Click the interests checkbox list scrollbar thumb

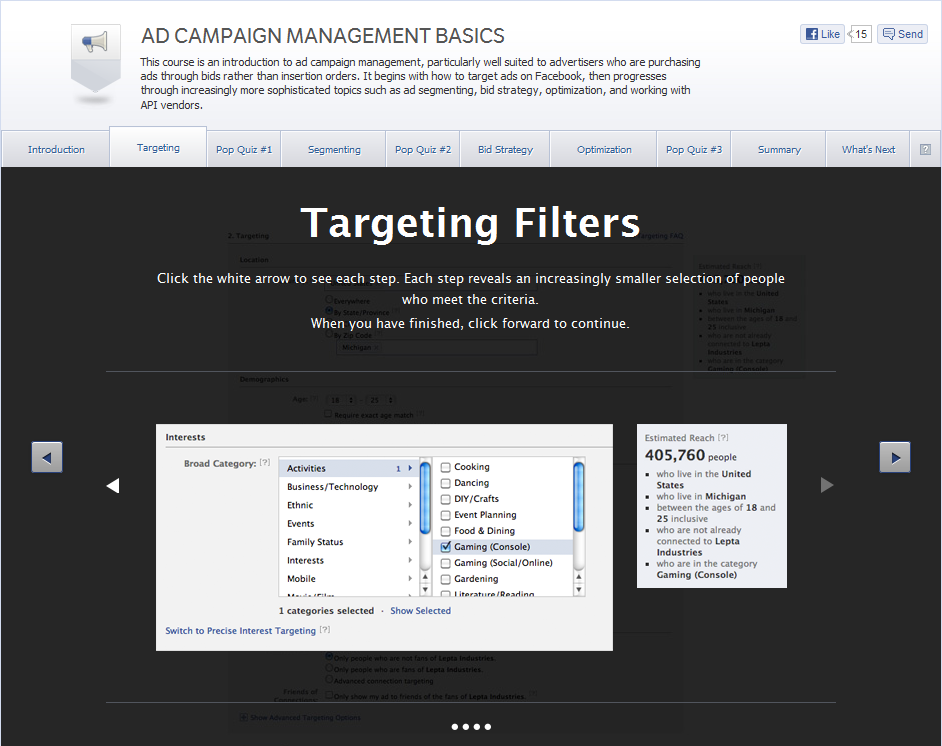coord(579,496)
